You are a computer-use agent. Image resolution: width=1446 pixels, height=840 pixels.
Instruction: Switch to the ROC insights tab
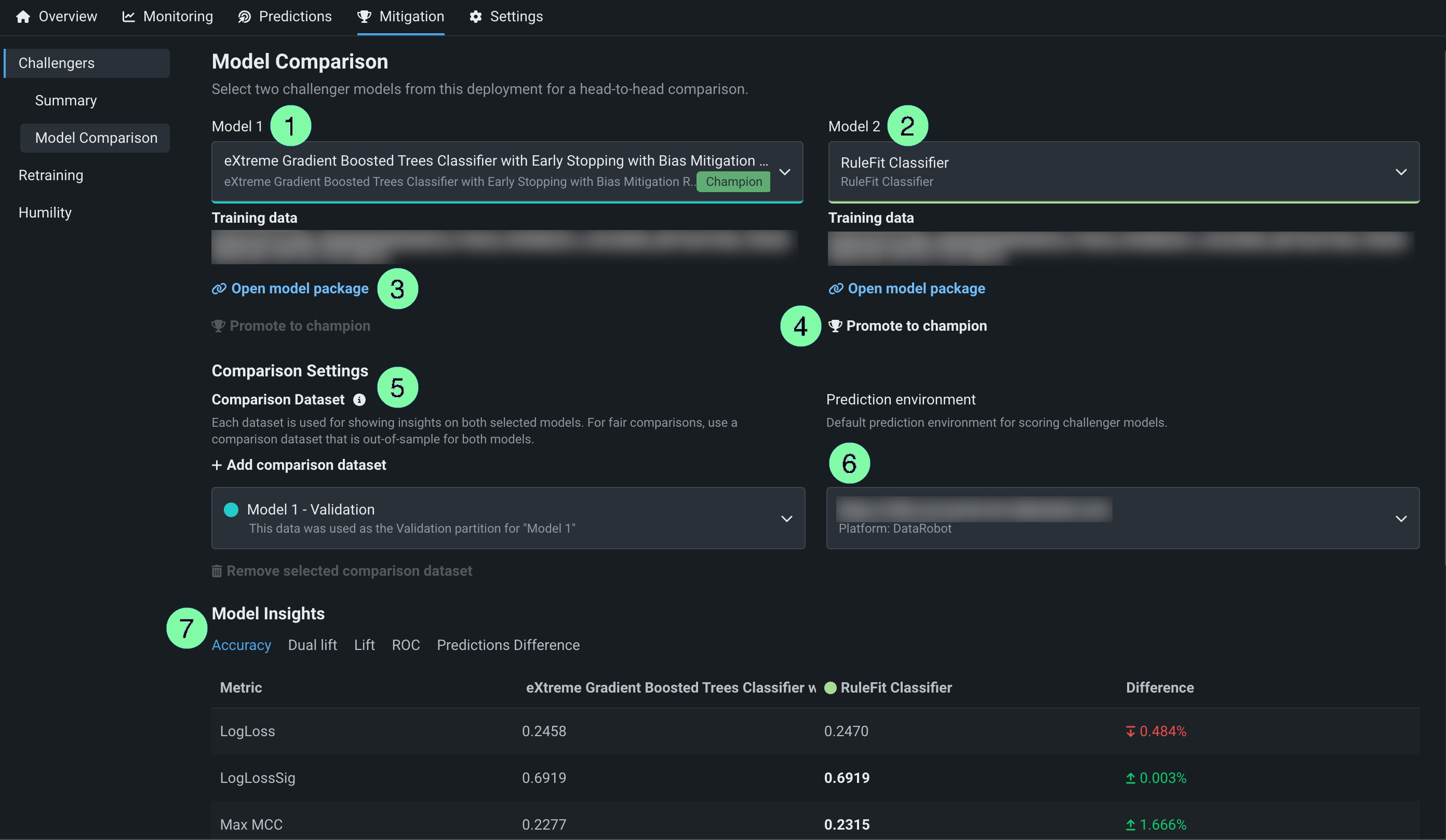tap(406, 645)
